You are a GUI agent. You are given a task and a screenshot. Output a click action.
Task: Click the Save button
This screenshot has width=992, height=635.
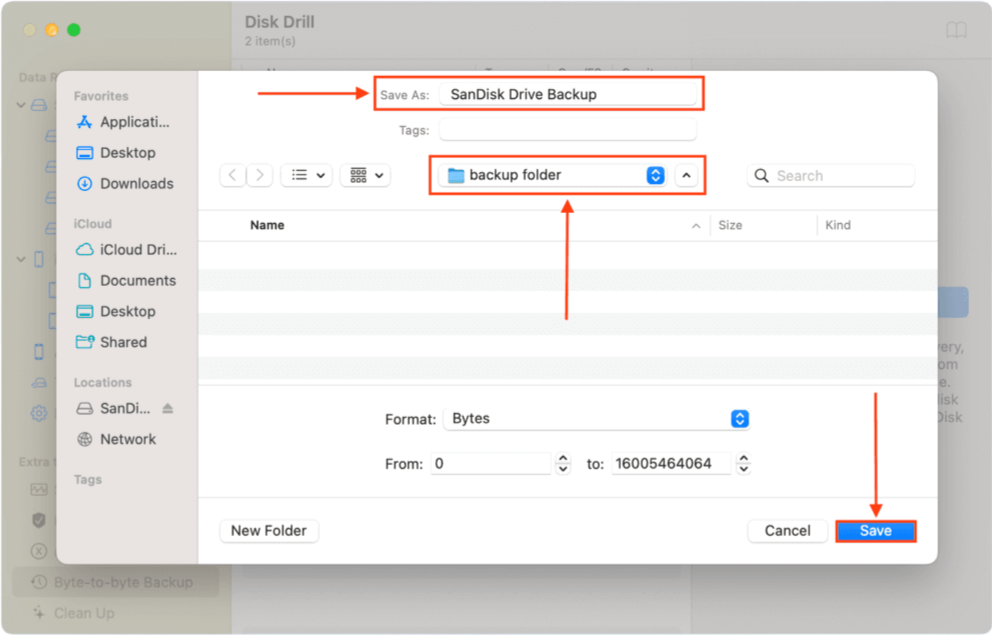(x=875, y=531)
